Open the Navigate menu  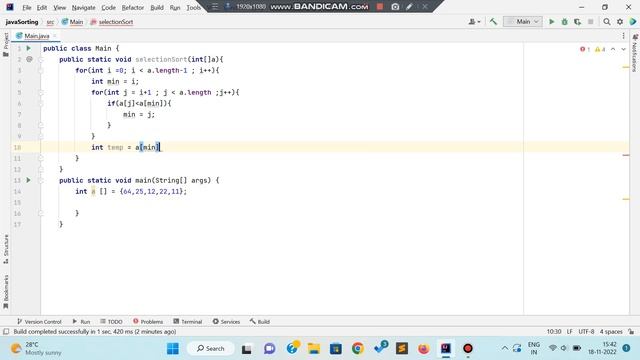tap(83, 7)
